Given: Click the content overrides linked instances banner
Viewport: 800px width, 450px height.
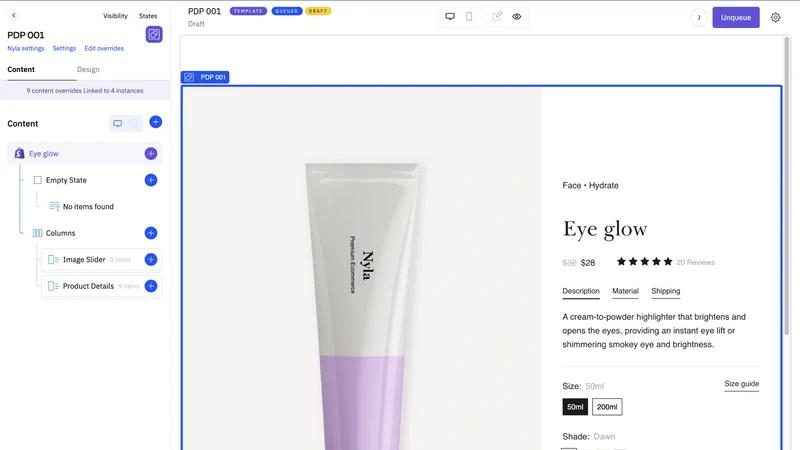Looking at the screenshot, I should 85,90.
